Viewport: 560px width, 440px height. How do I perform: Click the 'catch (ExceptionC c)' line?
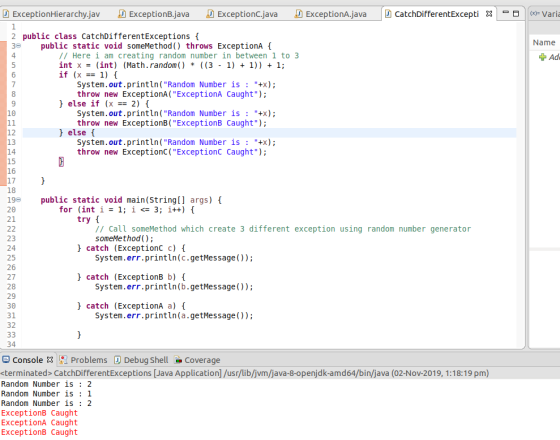pyautogui.click(x=131, y=248)
